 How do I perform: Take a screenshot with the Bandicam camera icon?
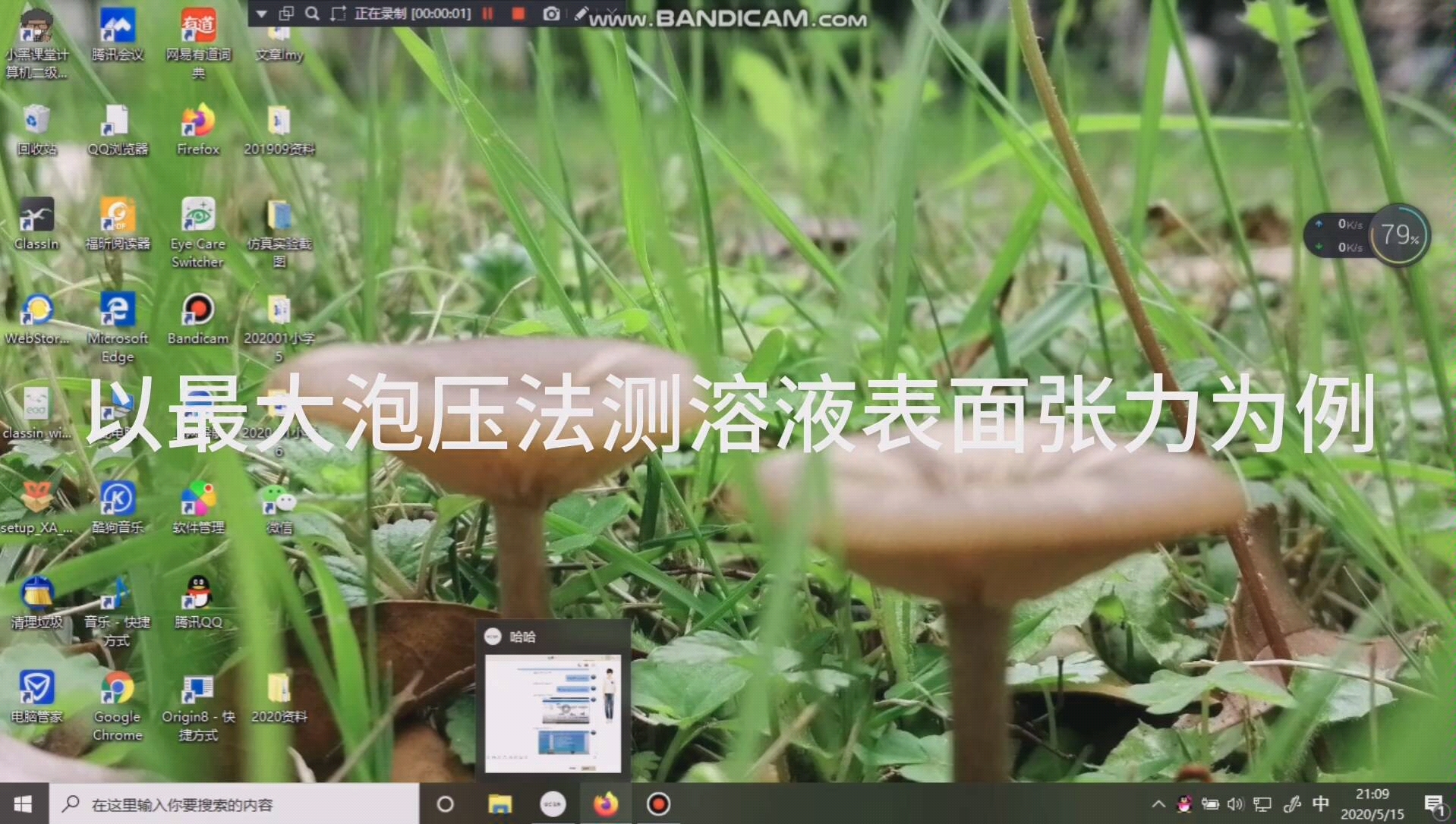[x=552, y=13]
